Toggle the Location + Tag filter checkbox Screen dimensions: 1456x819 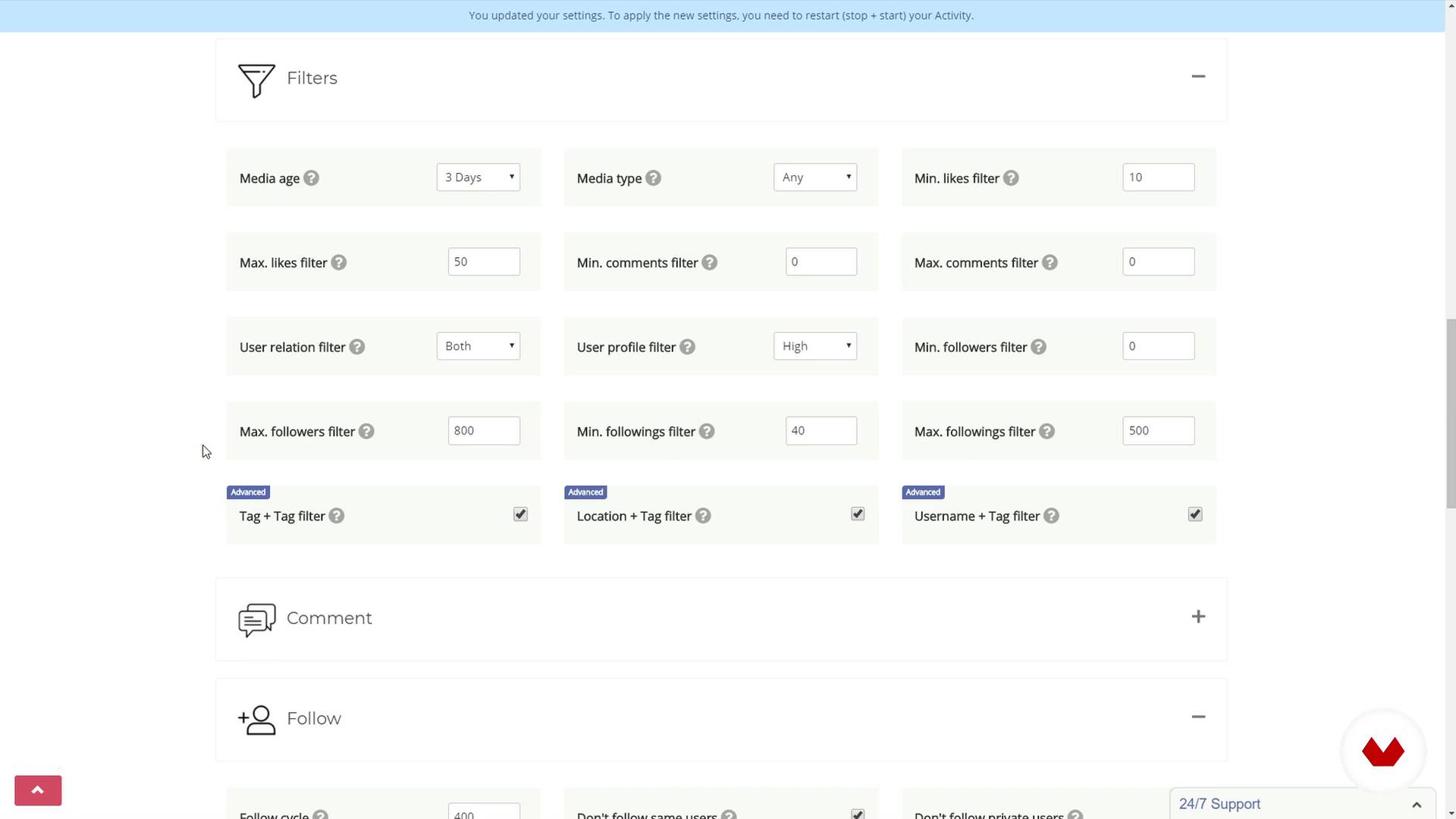(858, 515)
